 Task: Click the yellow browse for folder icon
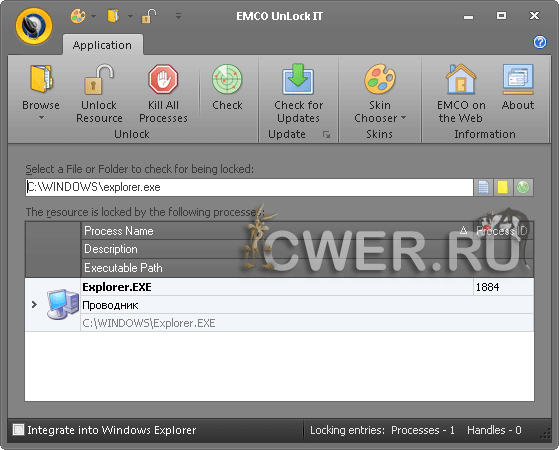coord(503,187)
